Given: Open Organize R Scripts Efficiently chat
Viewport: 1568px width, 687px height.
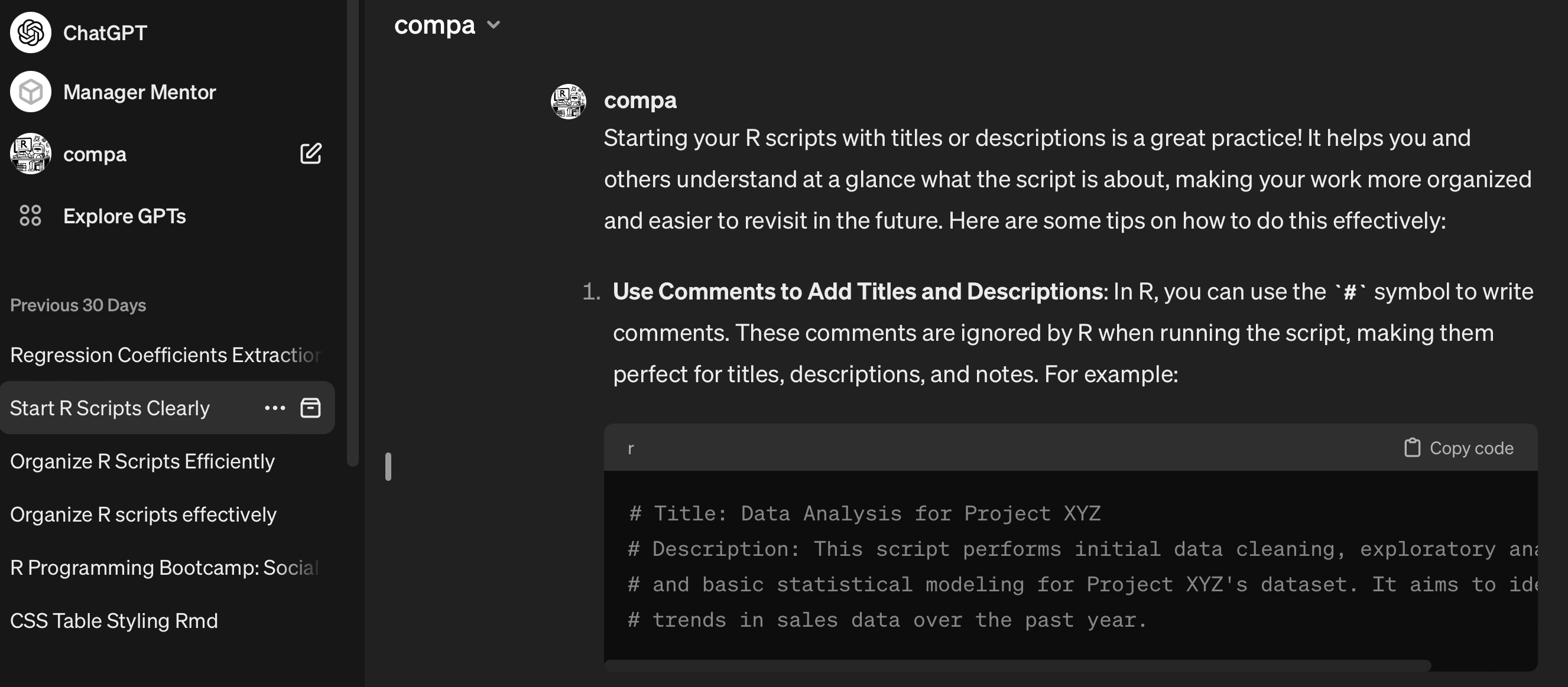Looking at the screenshot, I should click(142, 461).
